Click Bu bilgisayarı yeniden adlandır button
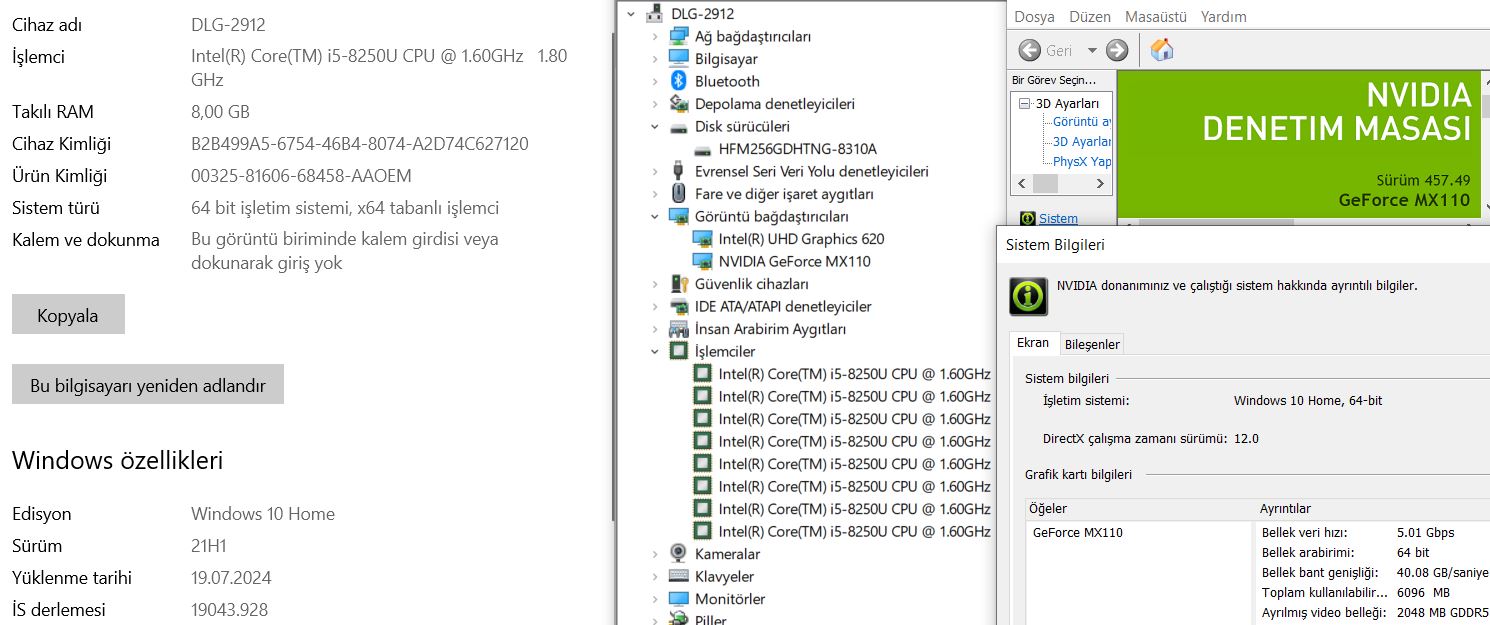Viewport: 1490px width, 625px height. coord(148,385)
